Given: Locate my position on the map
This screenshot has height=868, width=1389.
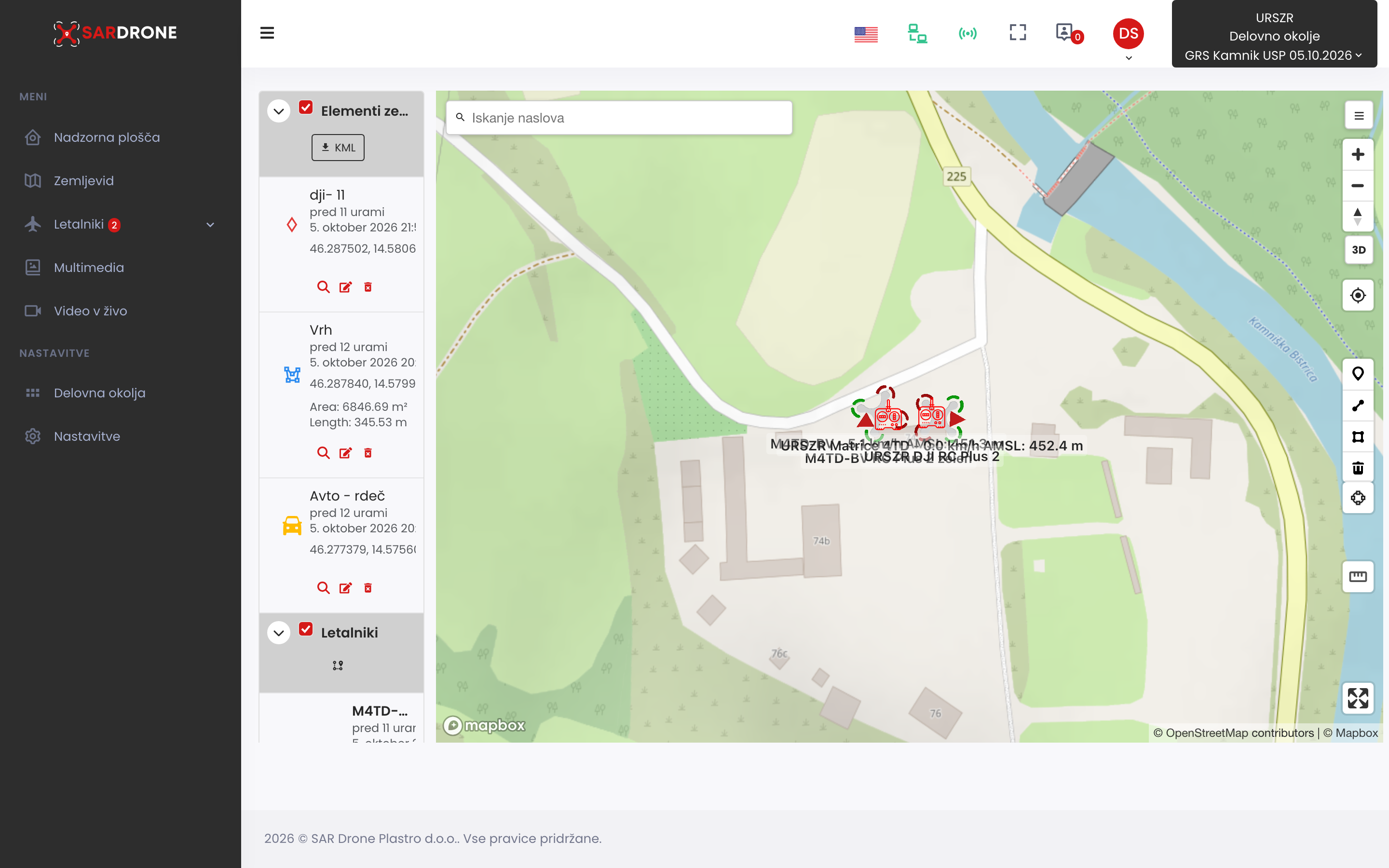Looking at the screenshot, I should tap(1358, 295).
